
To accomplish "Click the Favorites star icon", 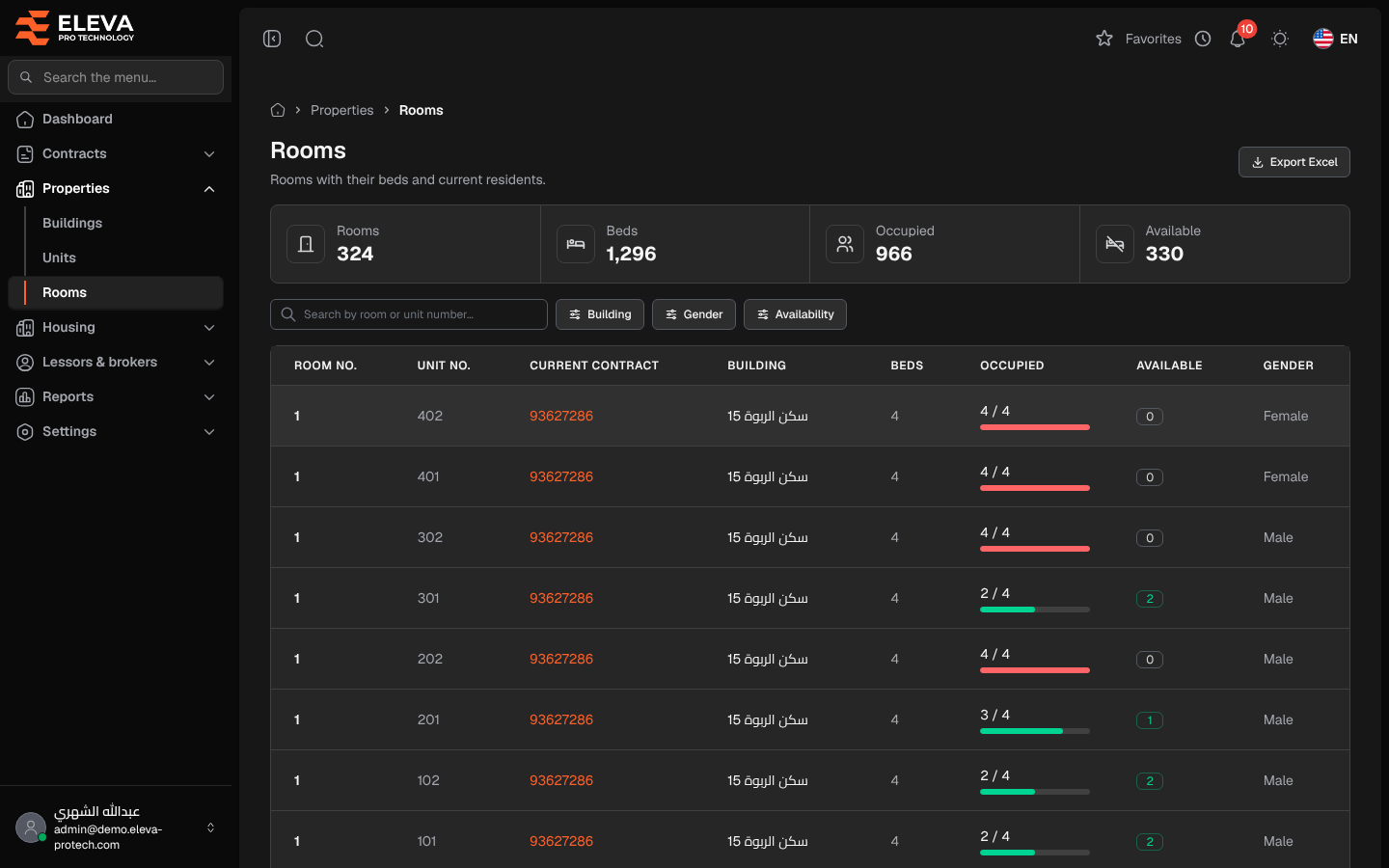I will (x=1104, y=39).
